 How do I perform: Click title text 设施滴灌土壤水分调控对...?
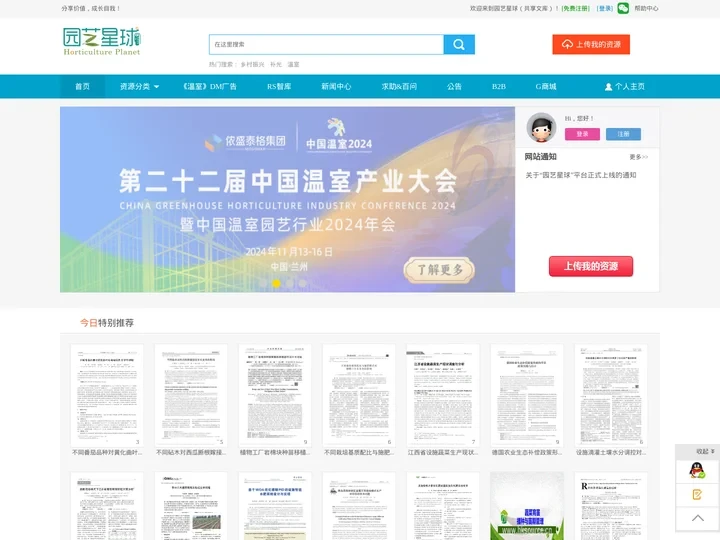click(x=611, y=453)
